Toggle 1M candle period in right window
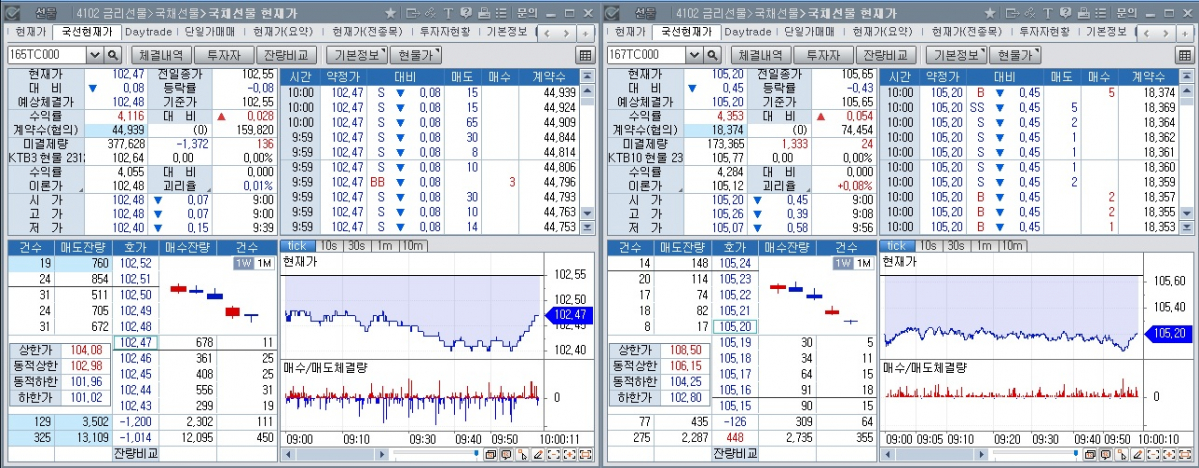 pos(863,263)
